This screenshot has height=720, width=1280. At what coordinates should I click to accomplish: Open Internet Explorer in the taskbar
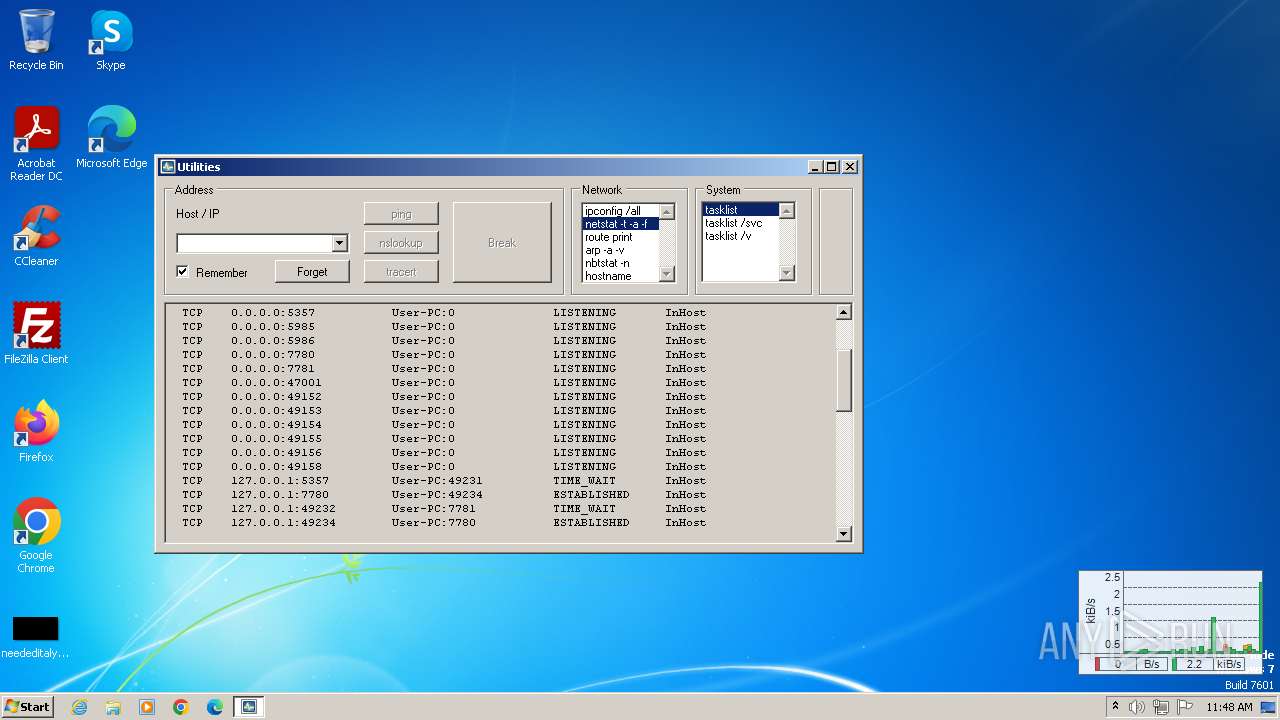coord(79,707)
